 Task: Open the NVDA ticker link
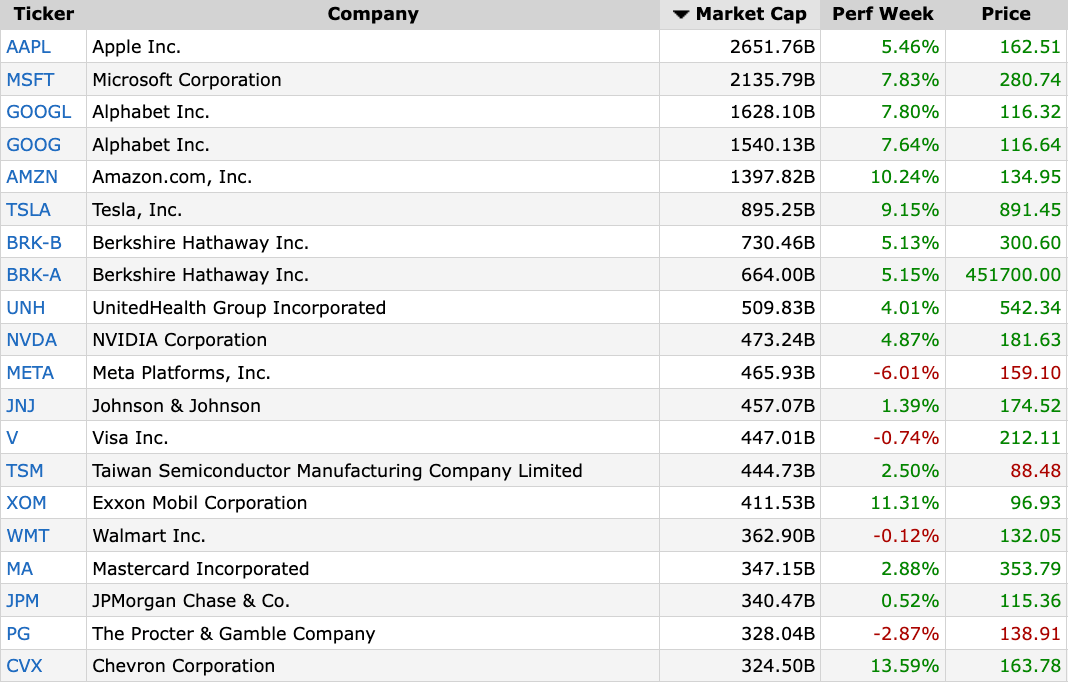(x=31, y=340)
